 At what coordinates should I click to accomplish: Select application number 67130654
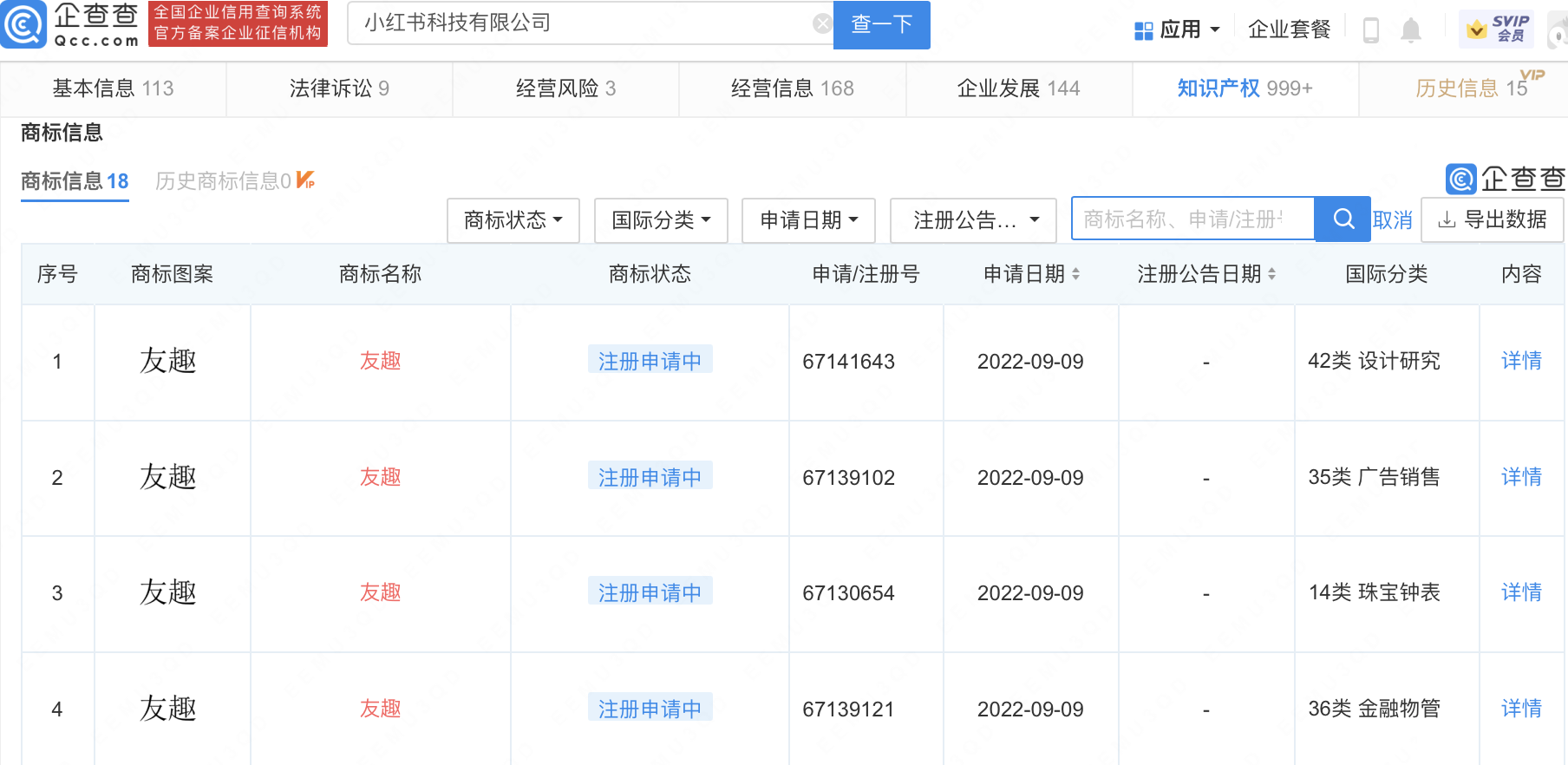coord(848,593)
